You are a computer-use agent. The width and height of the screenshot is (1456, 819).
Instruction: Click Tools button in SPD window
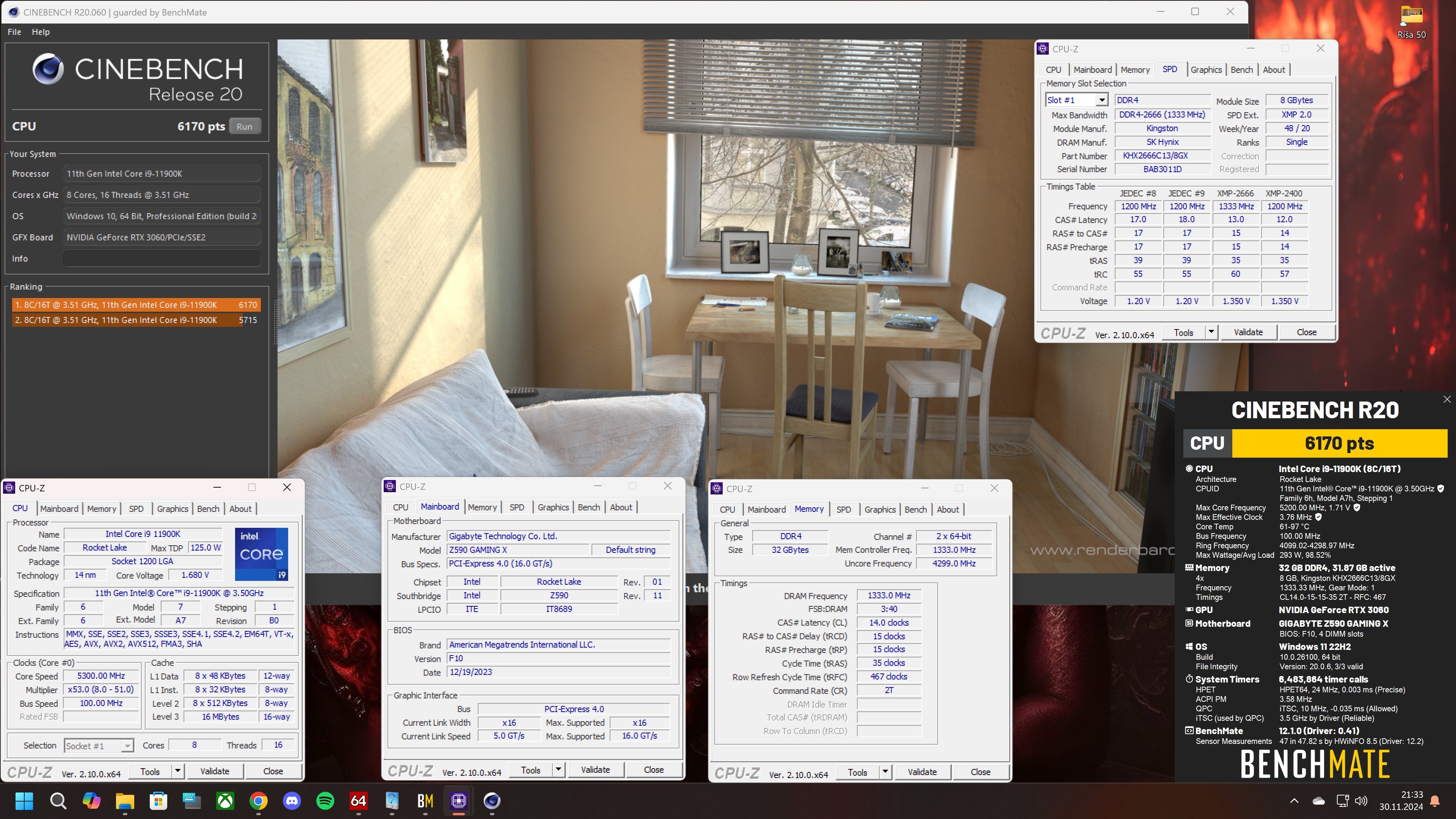1183,333
